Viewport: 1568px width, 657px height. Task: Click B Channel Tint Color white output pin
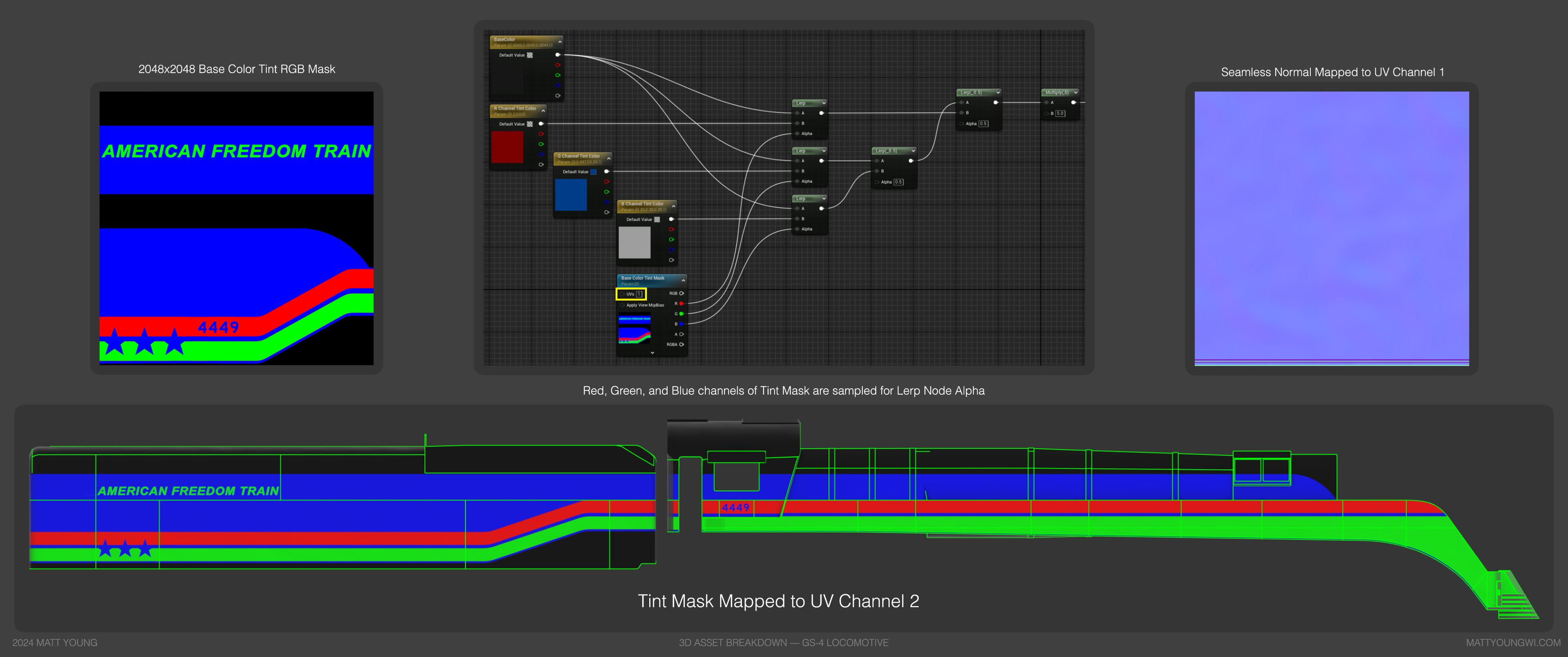[x=671, y=219]
